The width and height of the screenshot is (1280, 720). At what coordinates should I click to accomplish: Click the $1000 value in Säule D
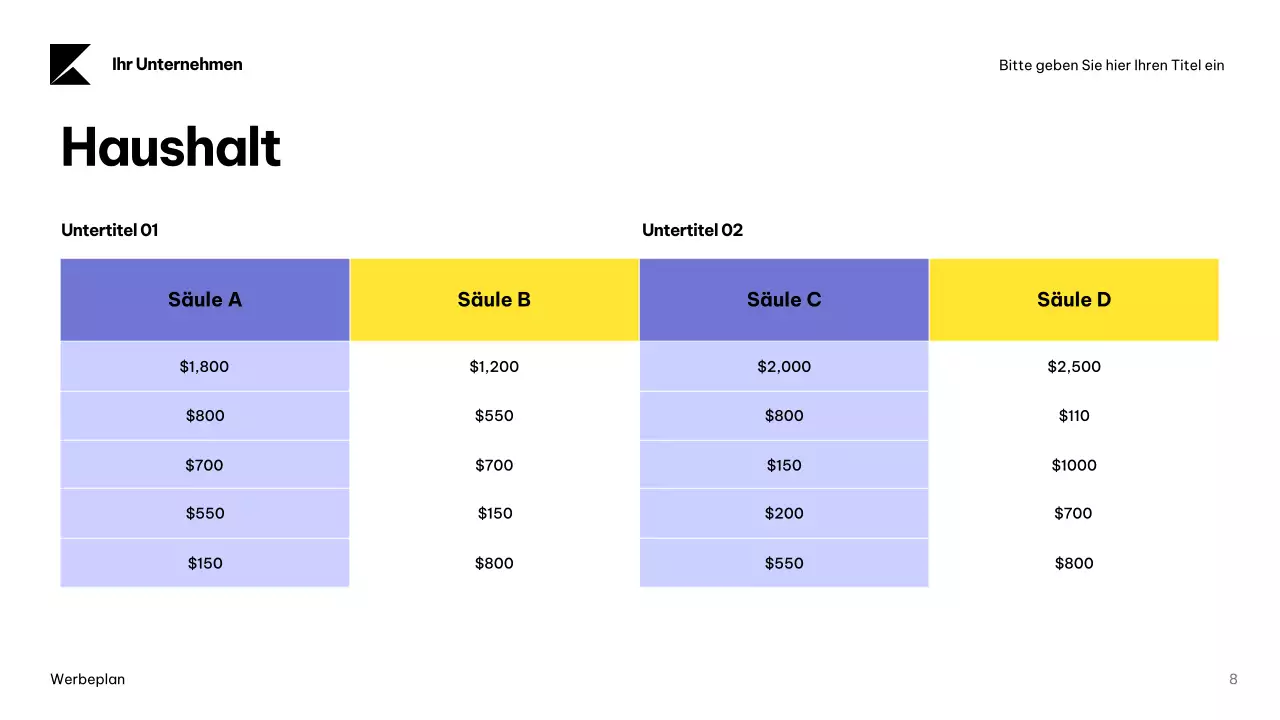[x=1074, y=465]
